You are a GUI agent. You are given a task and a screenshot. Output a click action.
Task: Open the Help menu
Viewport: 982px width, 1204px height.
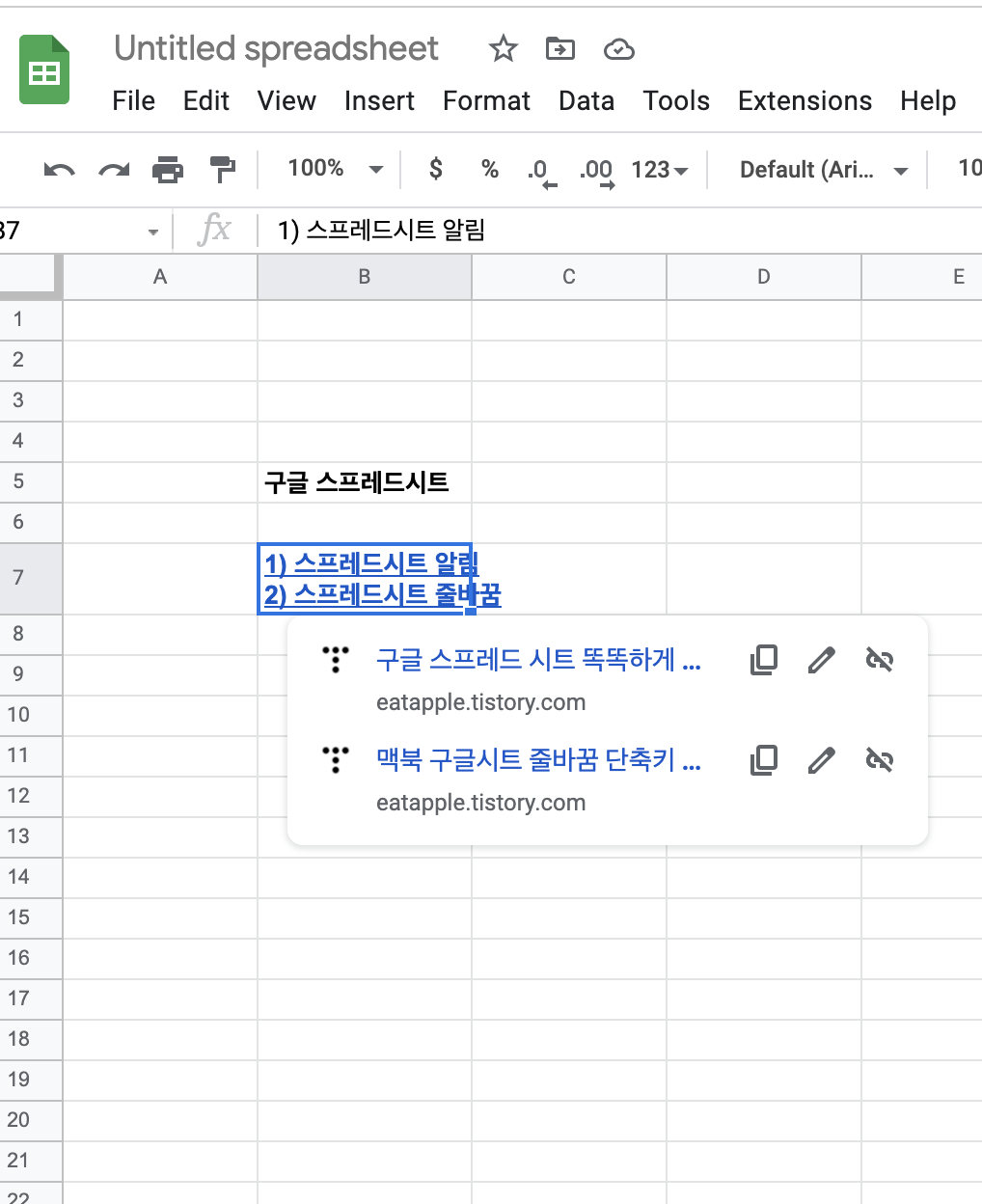[928, 100]
